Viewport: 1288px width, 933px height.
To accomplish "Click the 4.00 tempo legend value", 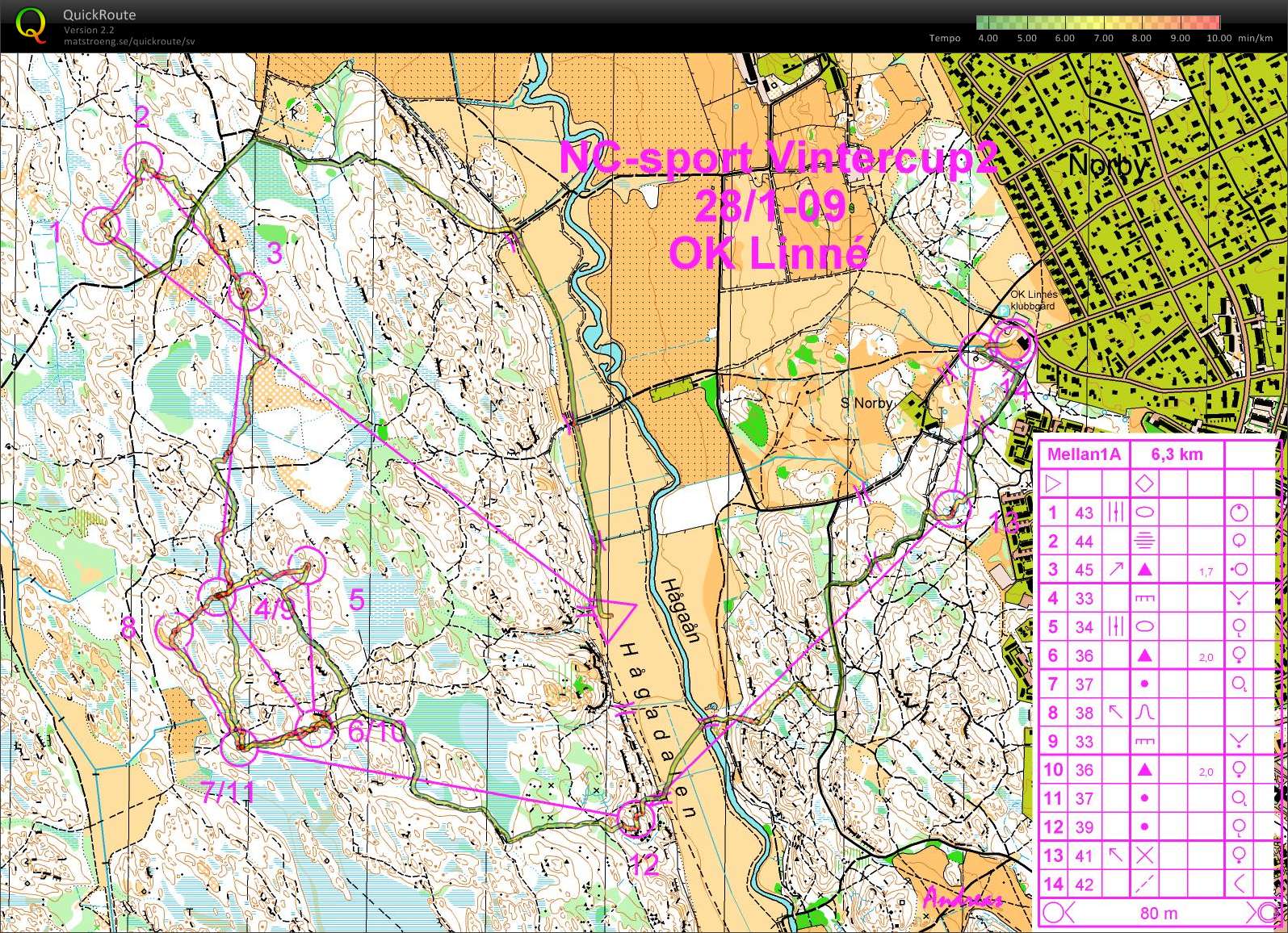I will pyautogui.click(x=988, y=38).
